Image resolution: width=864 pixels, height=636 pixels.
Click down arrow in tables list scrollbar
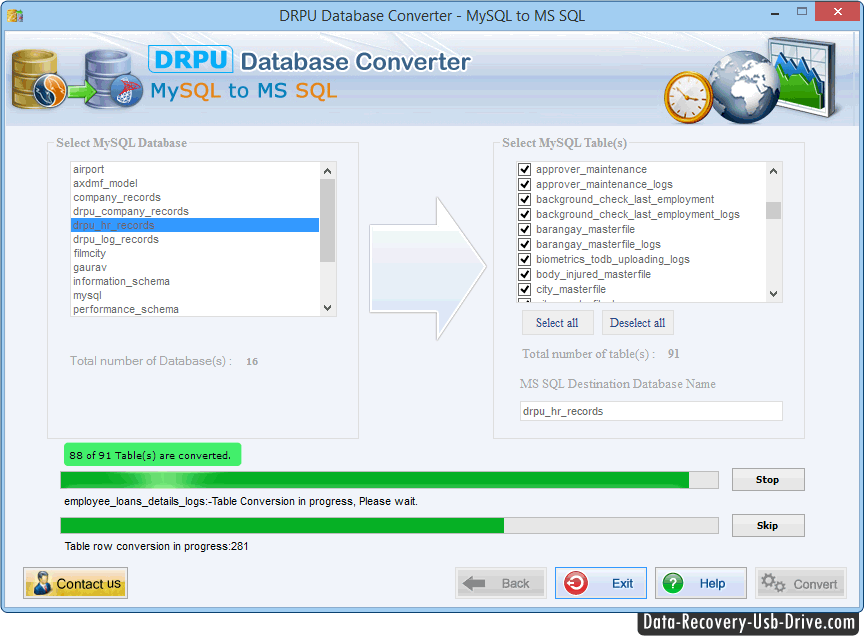(774, 294)
